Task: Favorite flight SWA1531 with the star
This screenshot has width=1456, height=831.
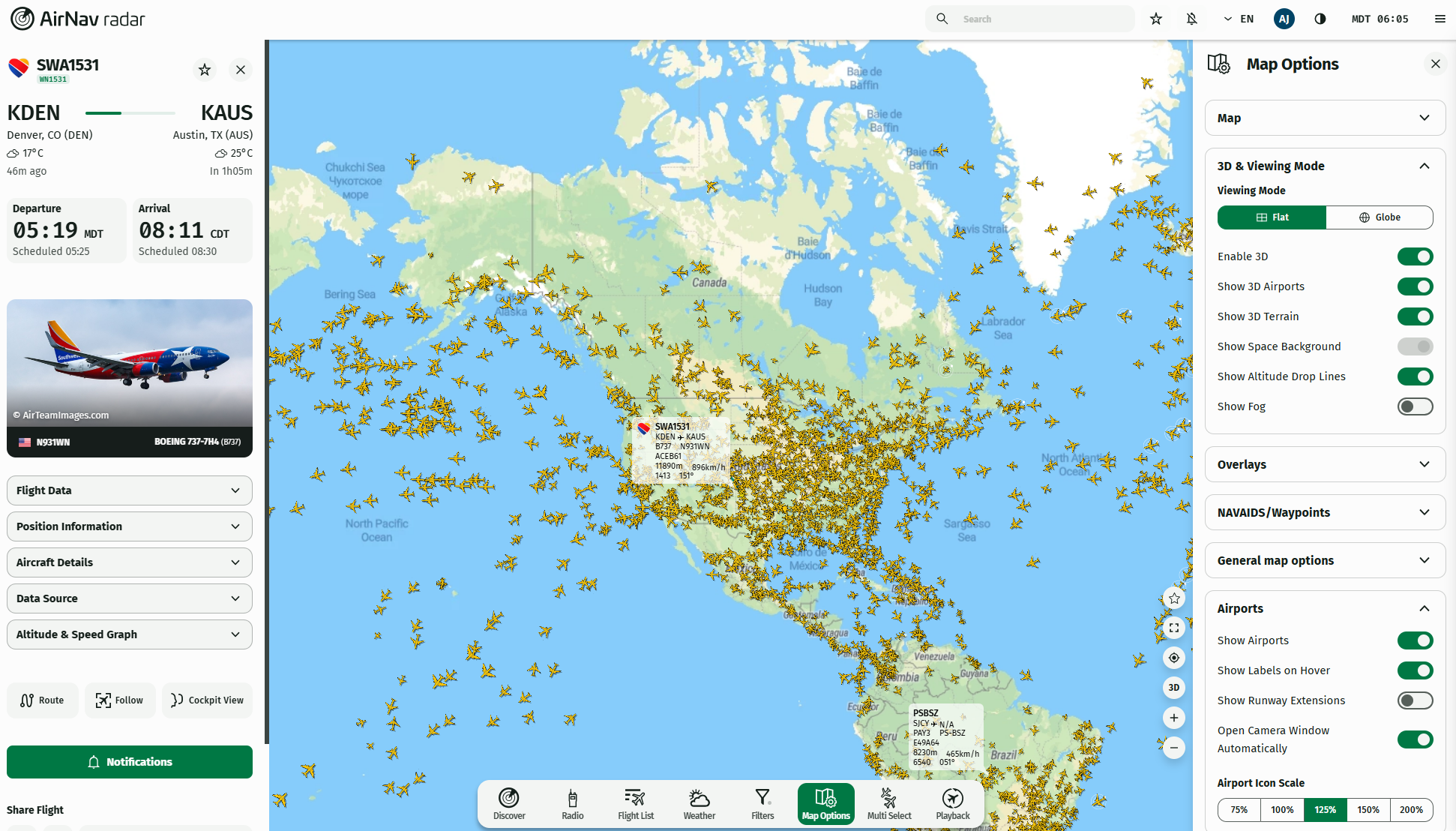Action: pos(205,70)
